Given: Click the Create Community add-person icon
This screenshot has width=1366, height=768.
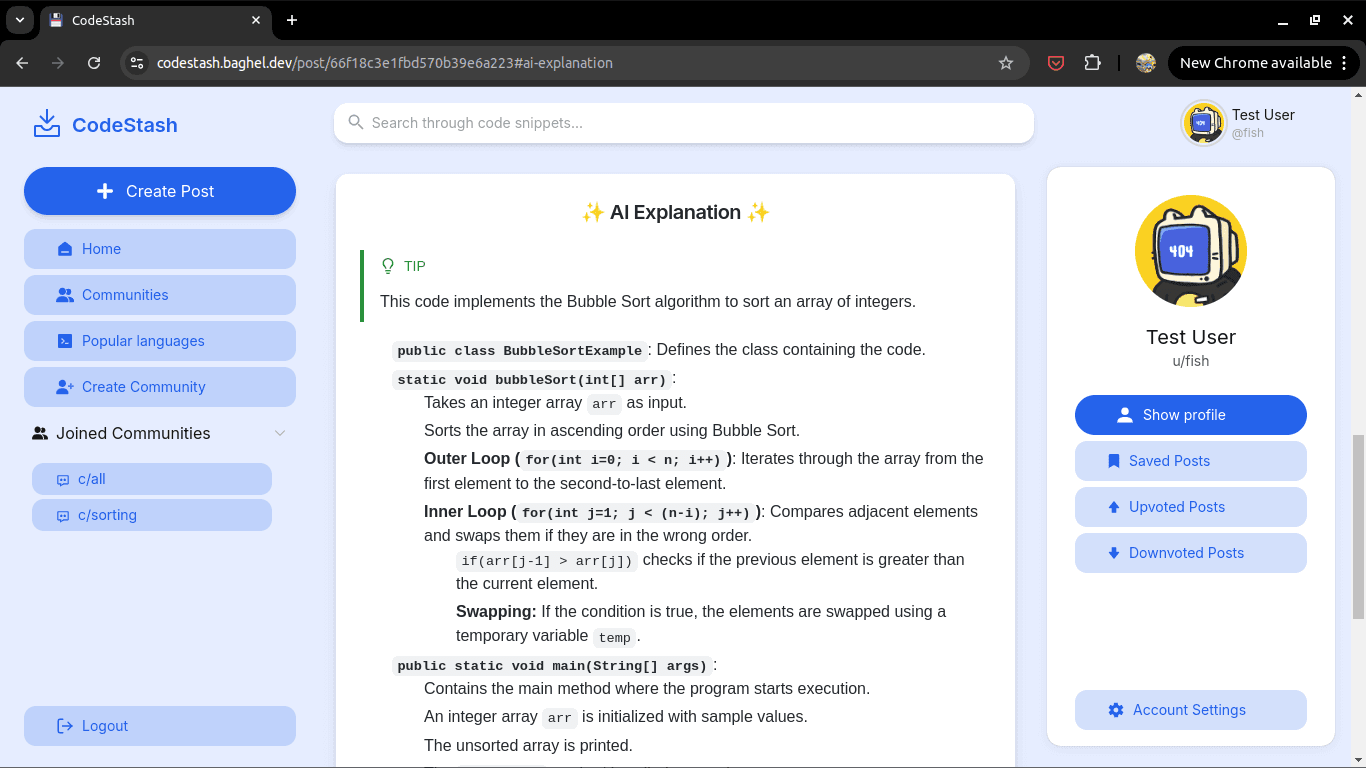Looking at the screenshot, I should pos(64,386).
